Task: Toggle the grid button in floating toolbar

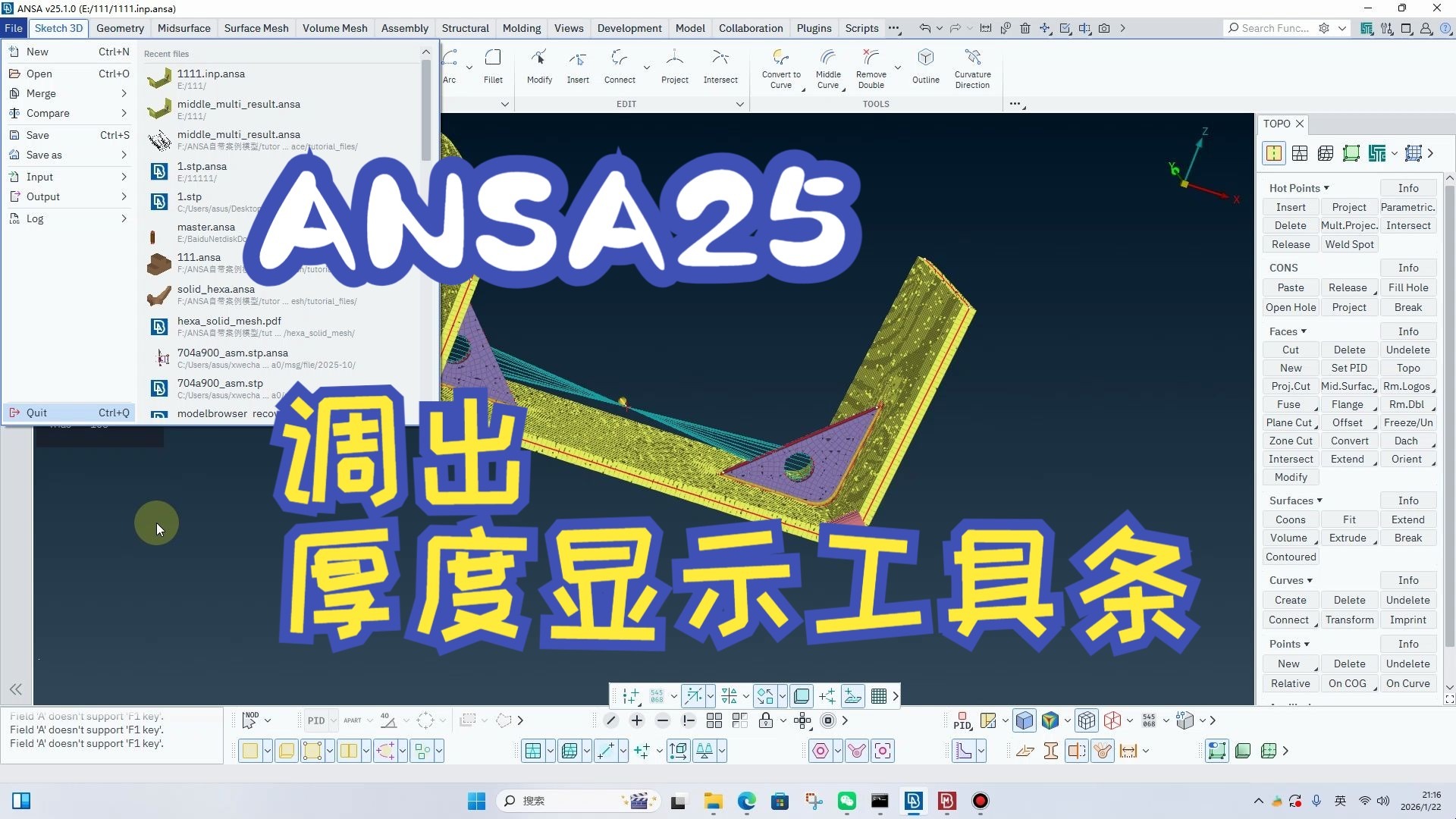Action: pos(878,696)
